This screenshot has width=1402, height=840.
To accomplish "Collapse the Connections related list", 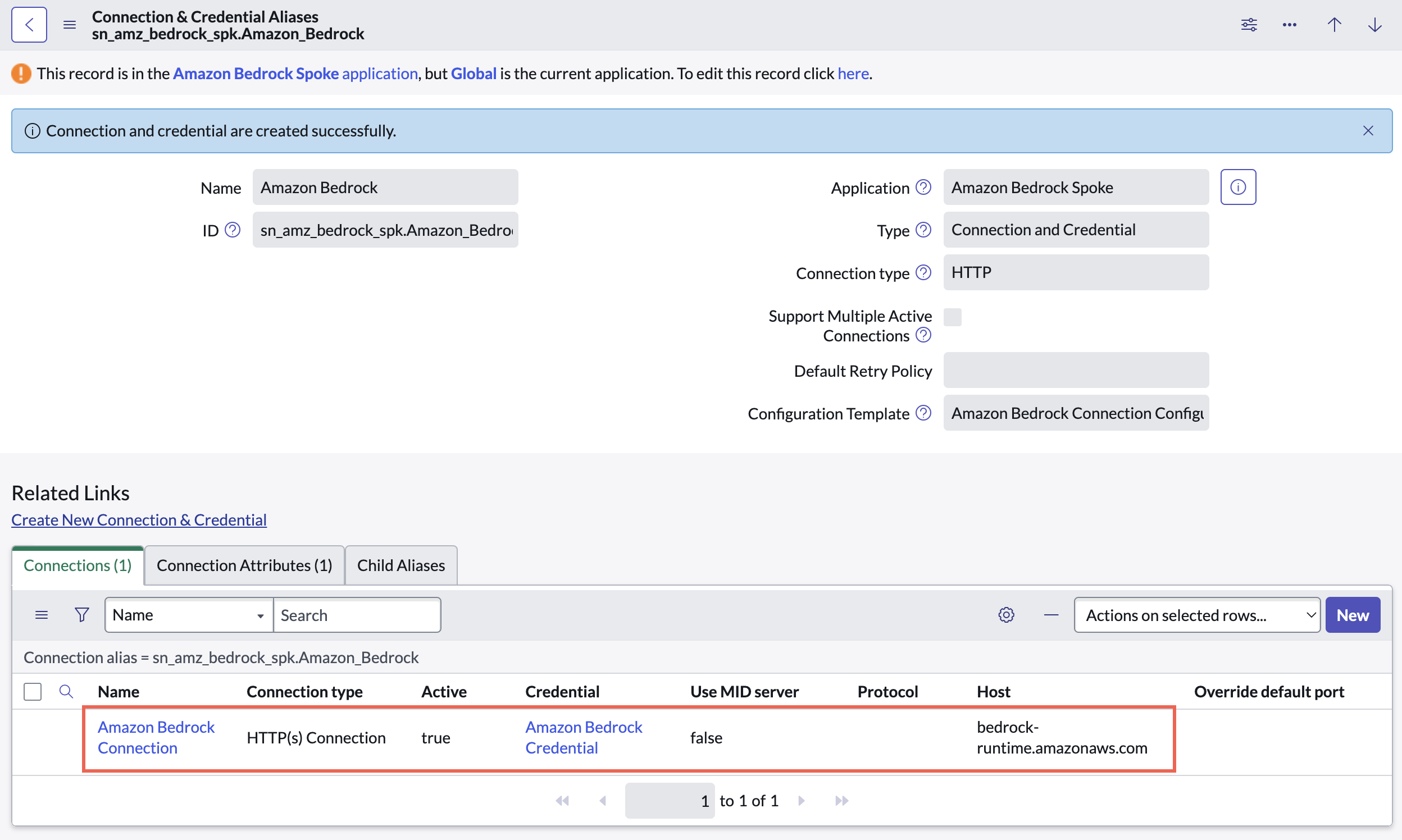I will point(1051,615).
